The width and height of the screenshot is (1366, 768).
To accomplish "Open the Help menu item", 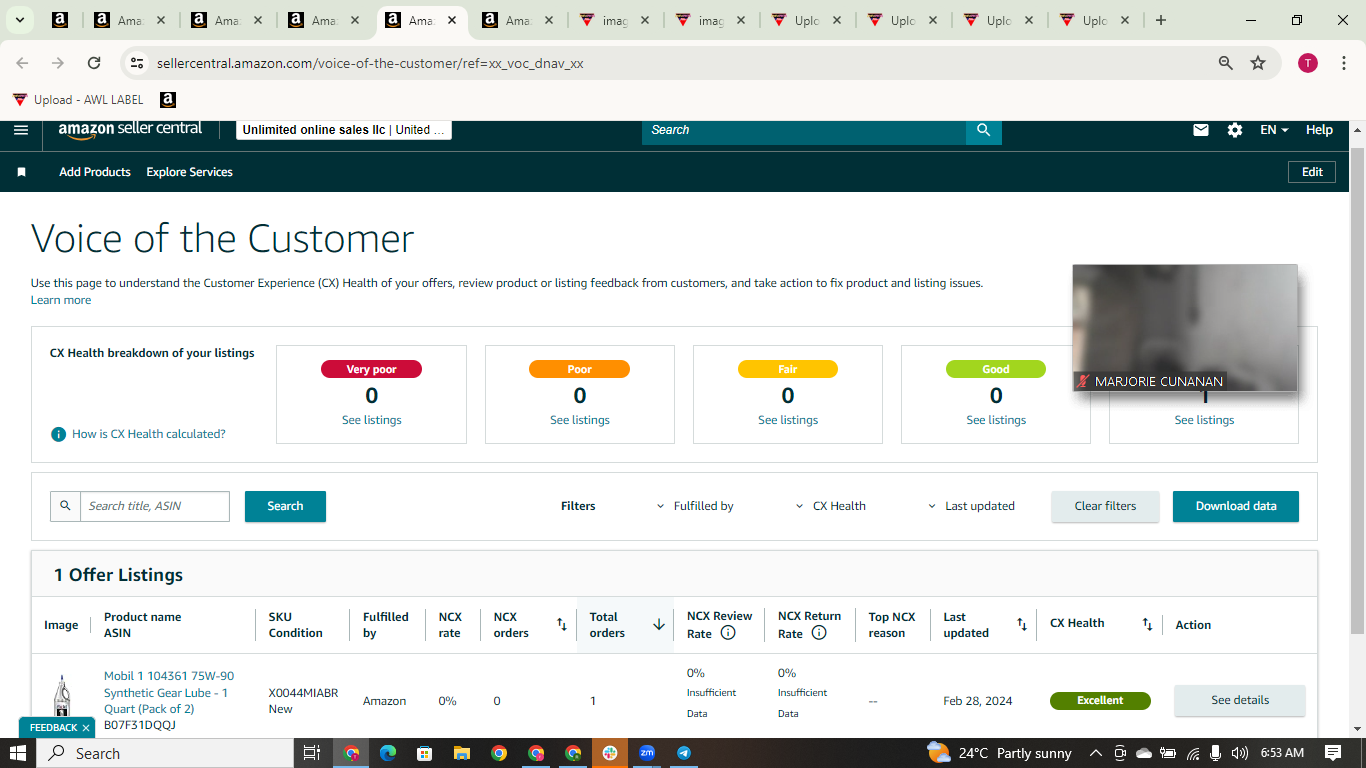I will [x=1319, y=130].
